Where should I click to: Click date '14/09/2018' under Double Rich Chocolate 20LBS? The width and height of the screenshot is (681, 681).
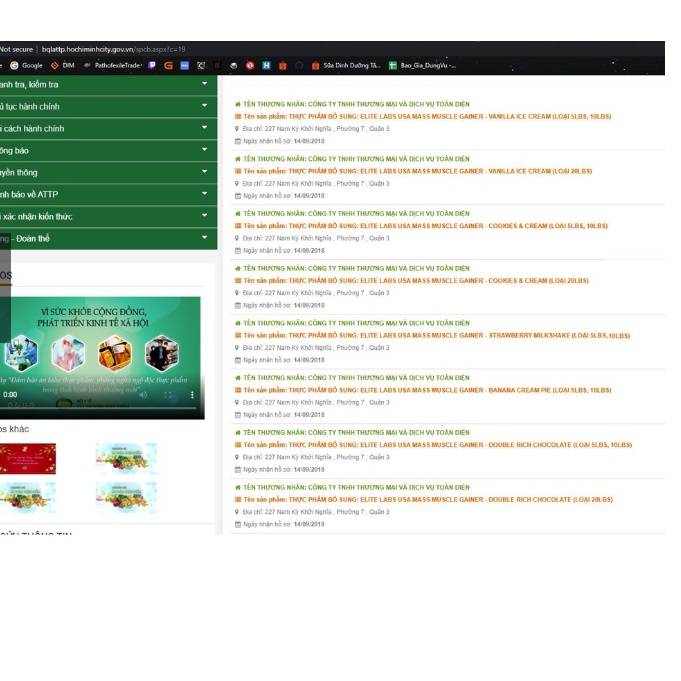pyautogui.click(x=309, y=524)
